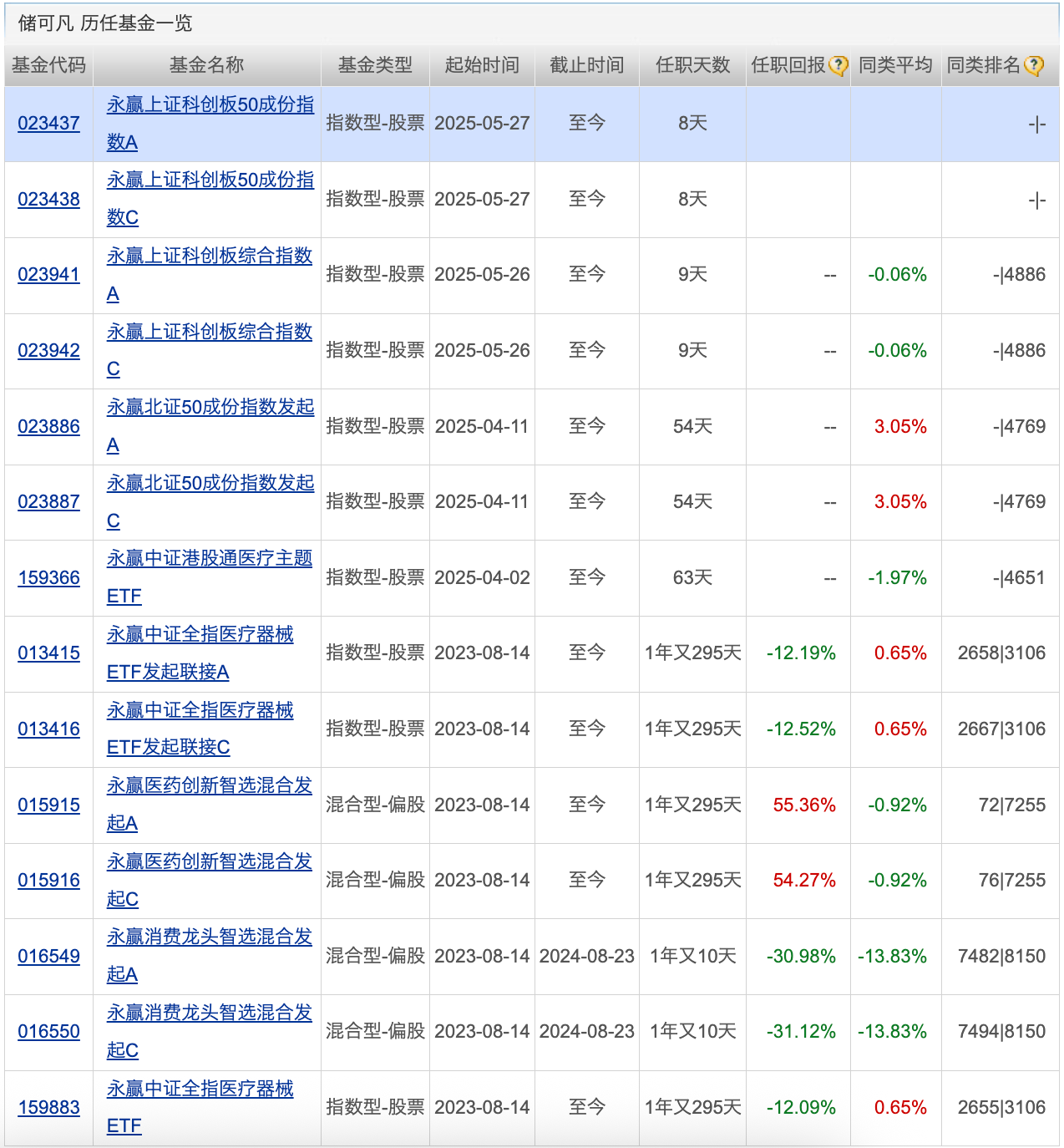Click the 起始时间 column header
Image resolution: width=1064 pixels, height=1148 pixels.
pyautogui.click(x=482, y=65)
